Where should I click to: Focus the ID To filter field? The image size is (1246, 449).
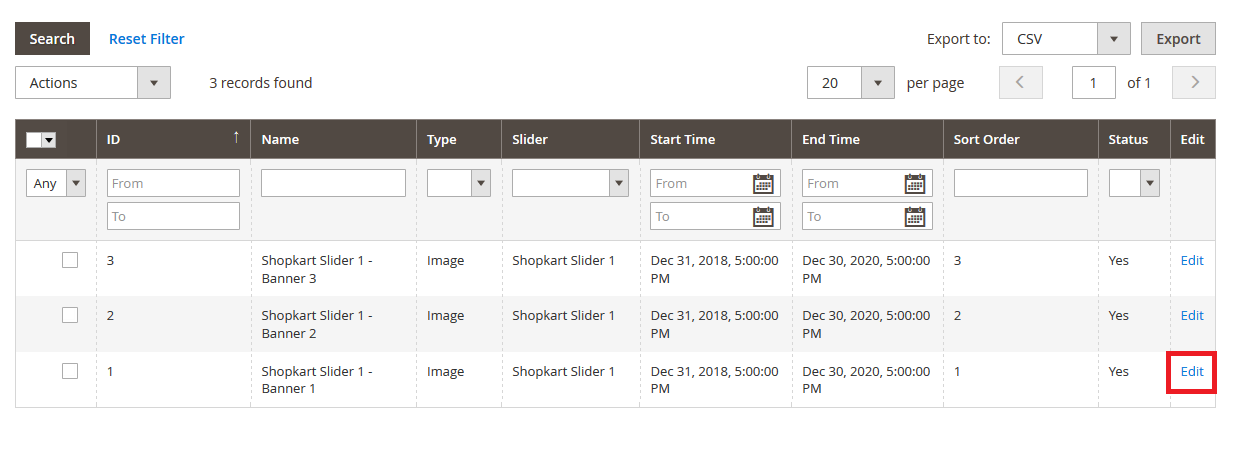click(x=173, y=216)
